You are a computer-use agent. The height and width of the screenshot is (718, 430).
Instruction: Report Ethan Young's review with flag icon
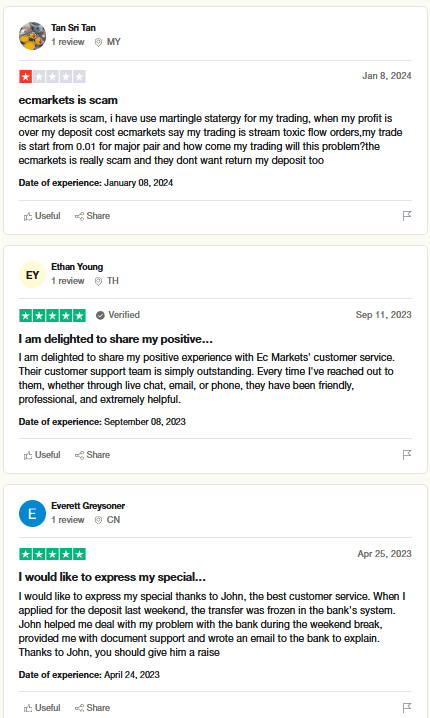407,455
